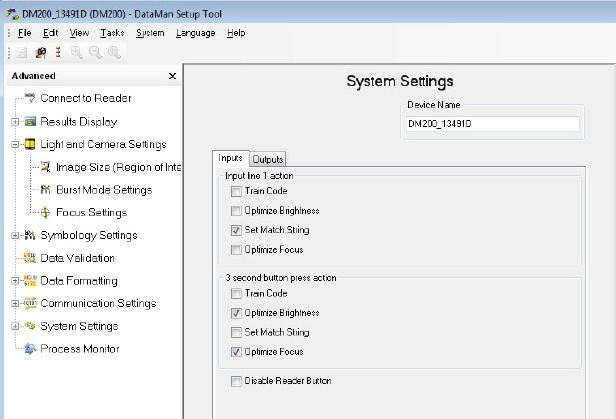Click the Symbology Settings icon
The height and width of the screenshot is (419, 616).
[30, 235]
